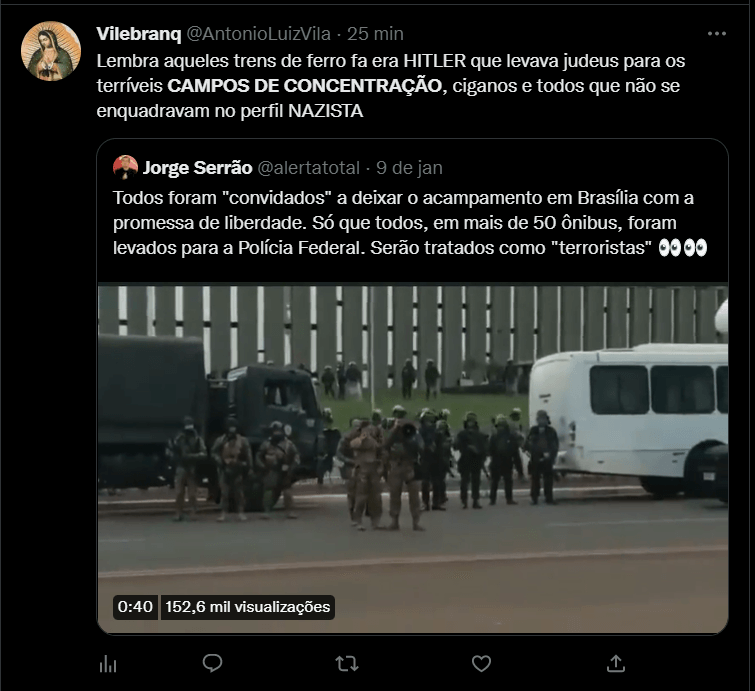Click the reply speech-bubble icon
The height and width of the screenshot is (691, 755).
click(x=212, y=664)
